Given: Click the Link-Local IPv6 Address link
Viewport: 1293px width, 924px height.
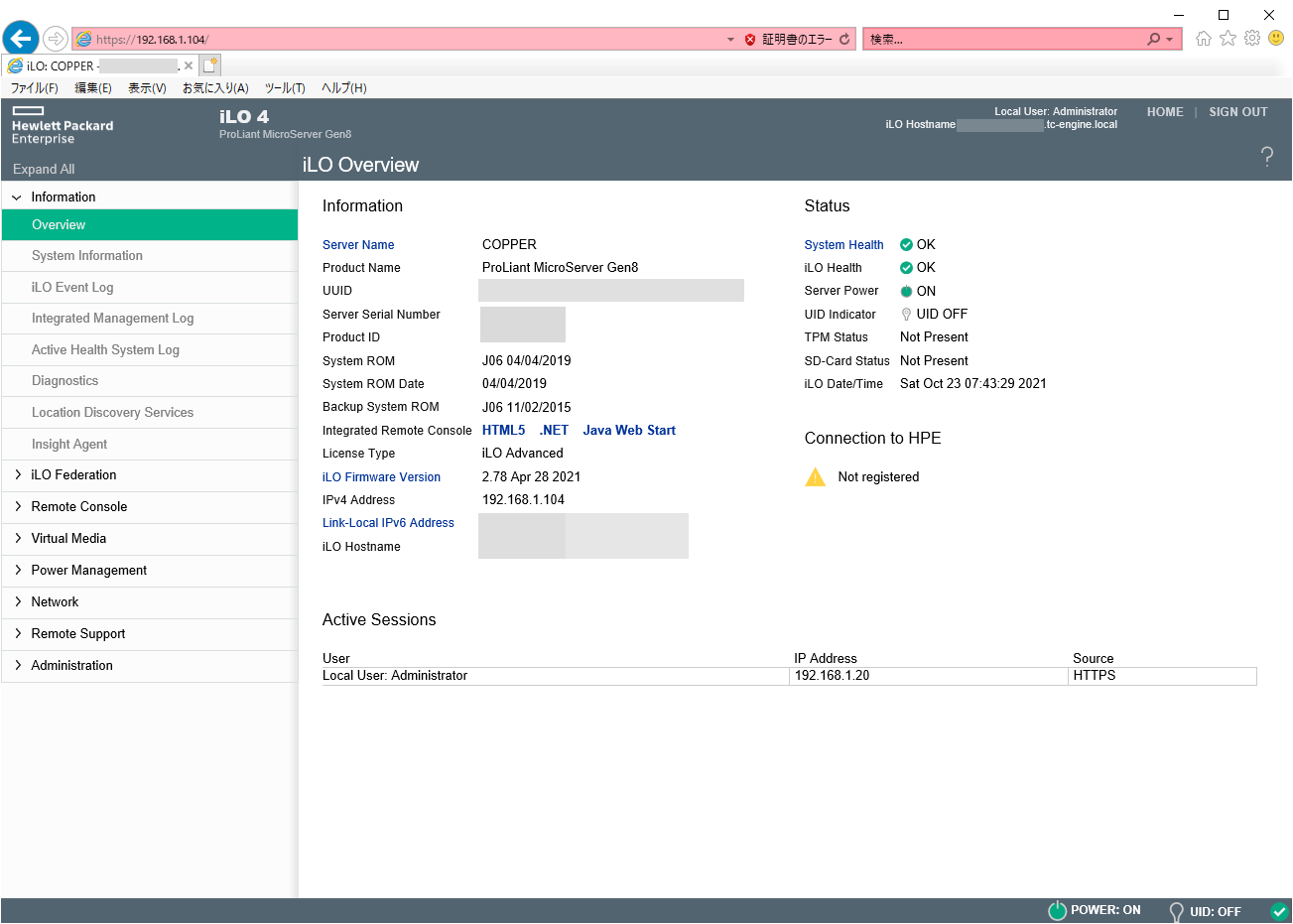Looking at the screenshot, I should (x=388, y=523).
